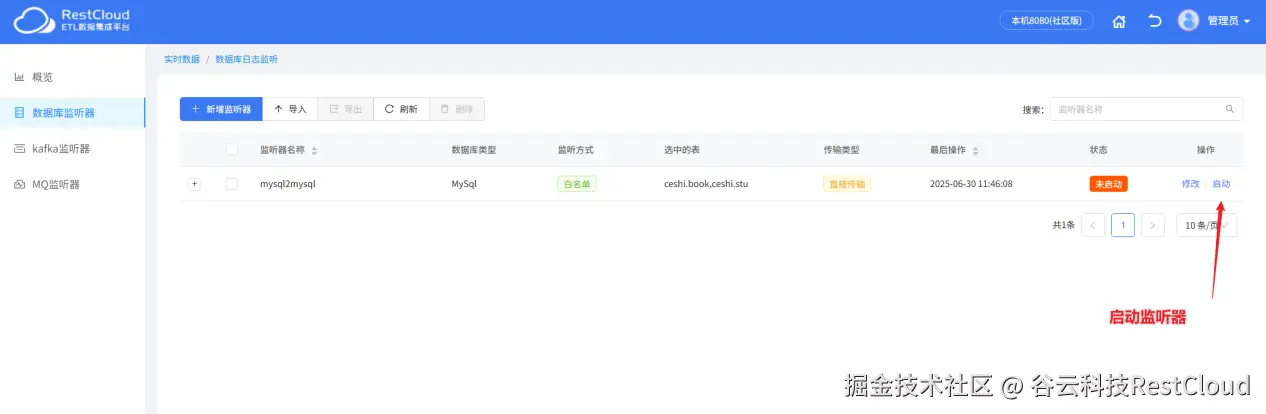Select 数据库监听器 in the sidebar
This screenshot has height=414, width=1266.
(72, 113)
